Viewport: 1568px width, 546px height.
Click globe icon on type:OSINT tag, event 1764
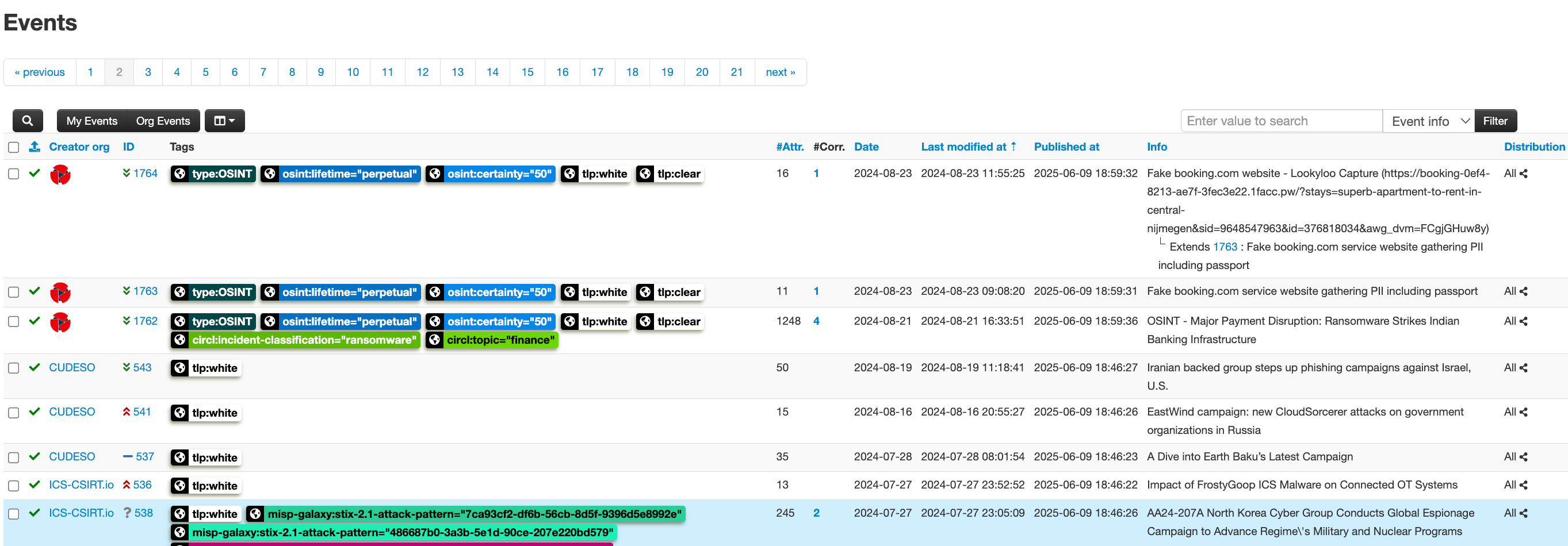pos(179,174)
